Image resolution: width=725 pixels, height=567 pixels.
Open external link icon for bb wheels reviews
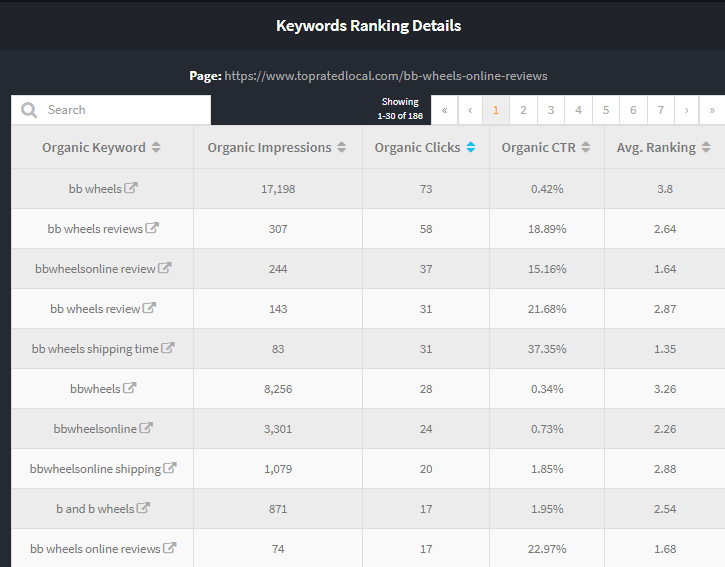coord(152,228)
